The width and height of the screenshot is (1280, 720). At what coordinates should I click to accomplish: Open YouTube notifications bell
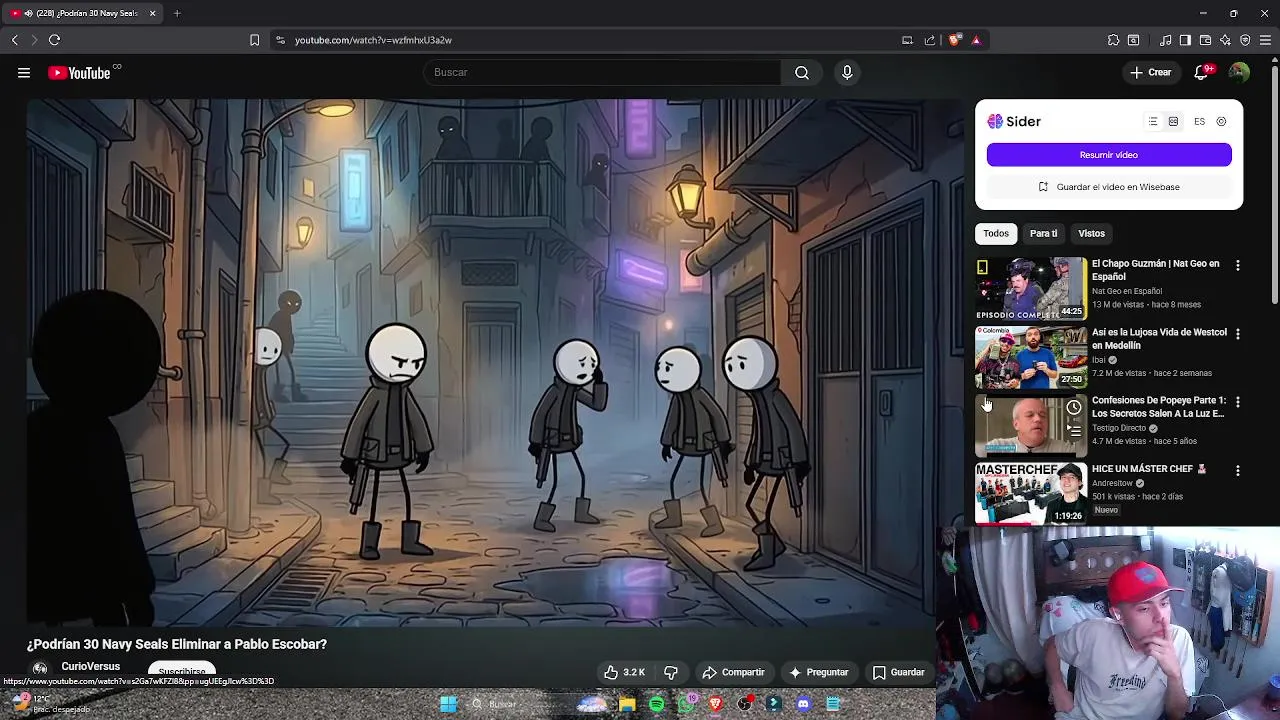point(1202,72)
